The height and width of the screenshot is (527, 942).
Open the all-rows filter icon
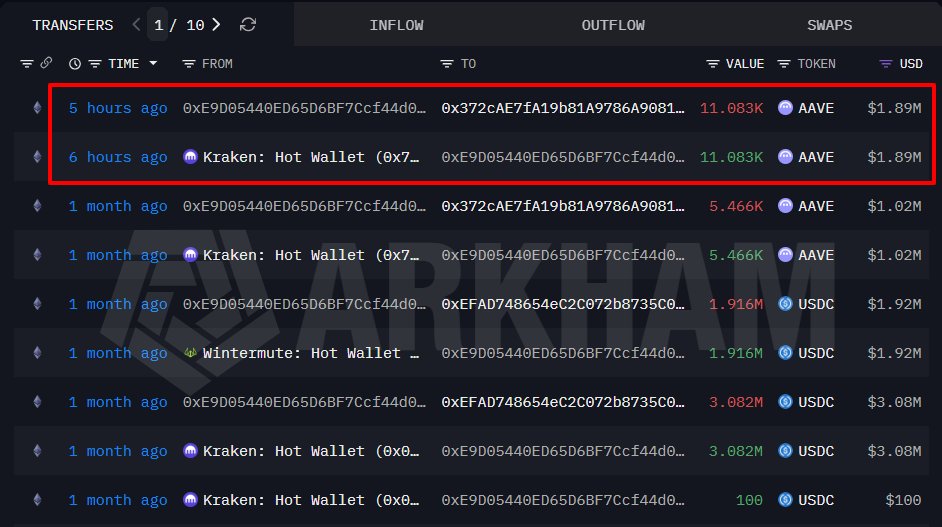pyautogui.click(x=26, y=64)
